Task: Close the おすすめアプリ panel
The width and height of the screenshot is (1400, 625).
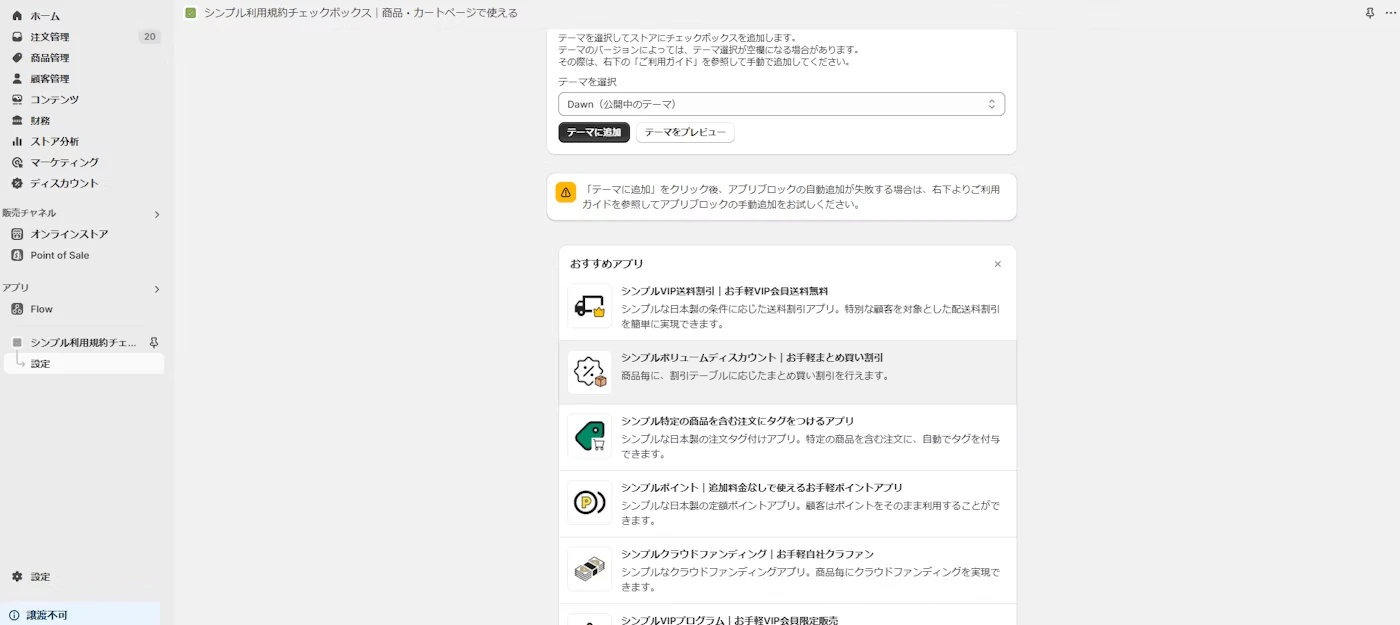Action: (997, 264)
